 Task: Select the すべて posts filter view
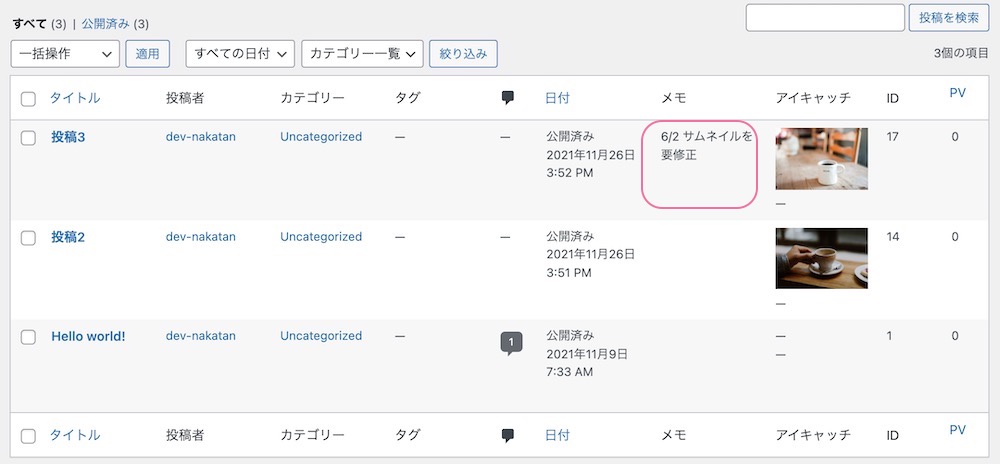[x=29, y=24]
